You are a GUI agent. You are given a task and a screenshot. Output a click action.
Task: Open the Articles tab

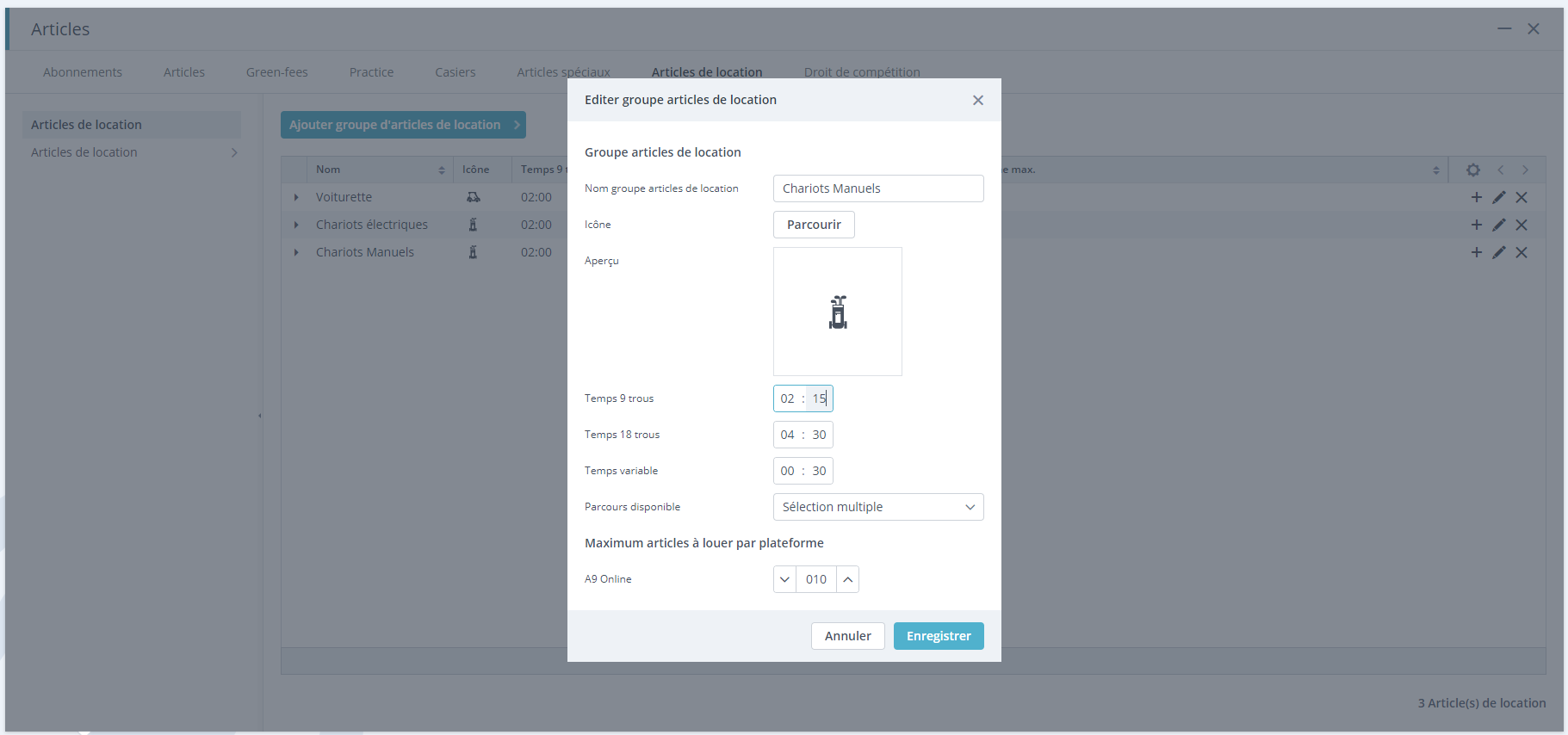coord(184,72)
